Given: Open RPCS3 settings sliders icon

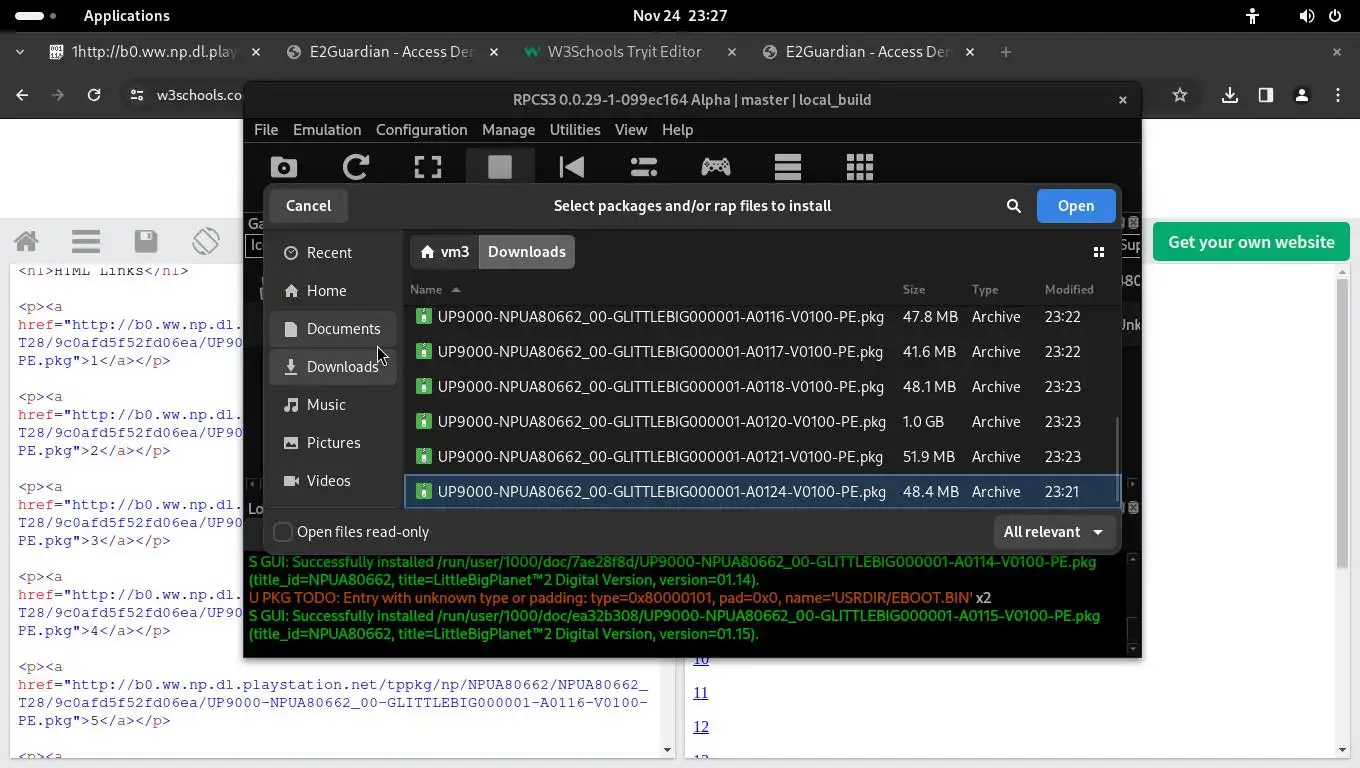Looking at the screenshot, I should click(x=644, y=167).
